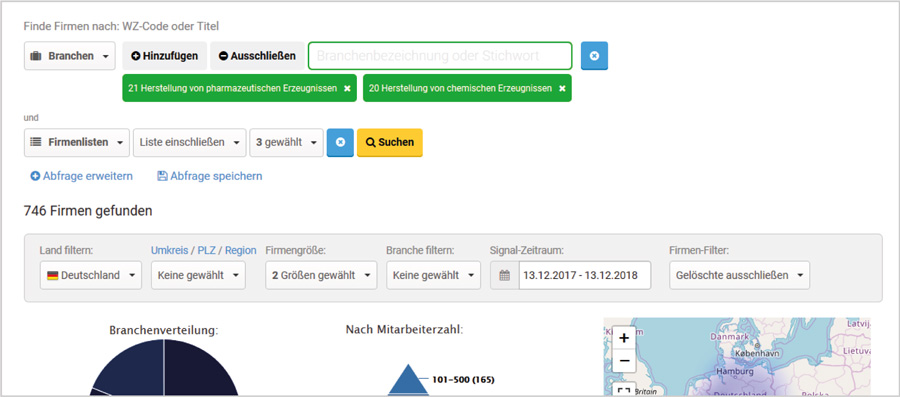900x397 pixels.
Task: Click the calendar icon for Signal-Zeitraum
Action: 505,275
